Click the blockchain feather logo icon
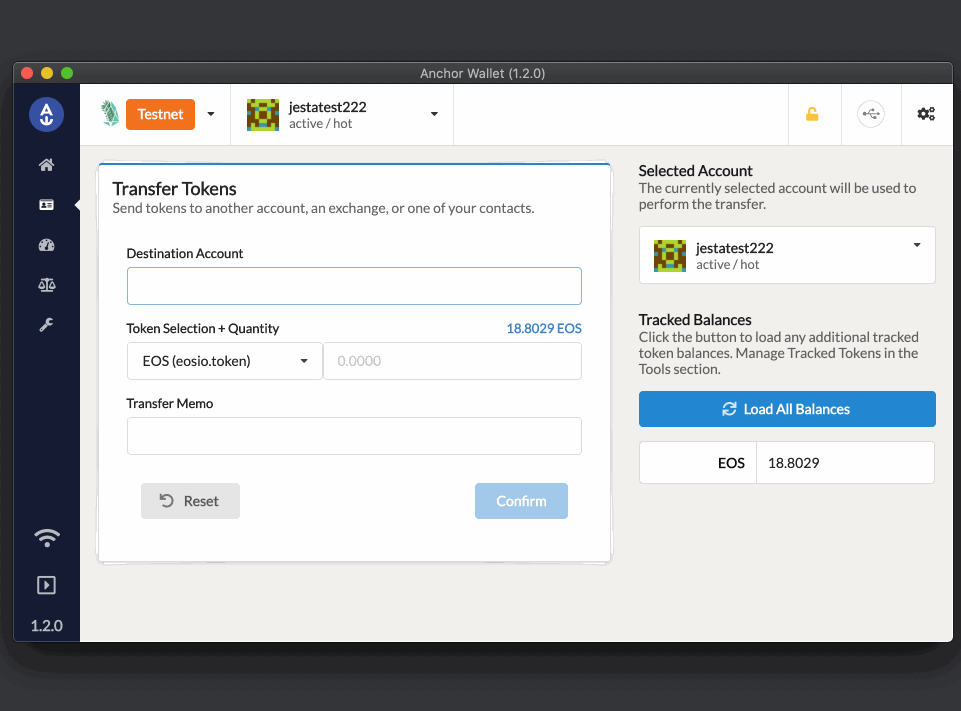The width and height of the screenshot is (961, 711). click(x=110, y=114)
